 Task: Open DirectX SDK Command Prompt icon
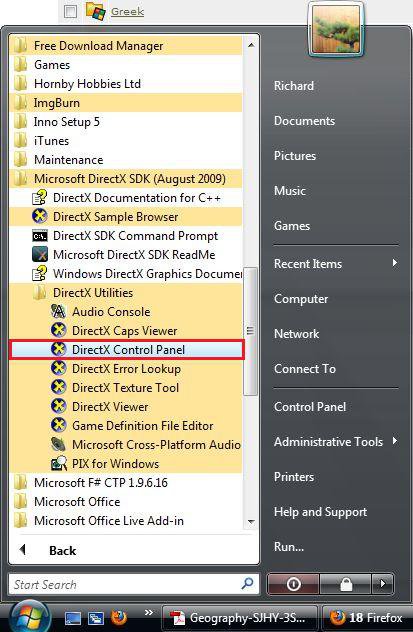click(x=40, y=236)
